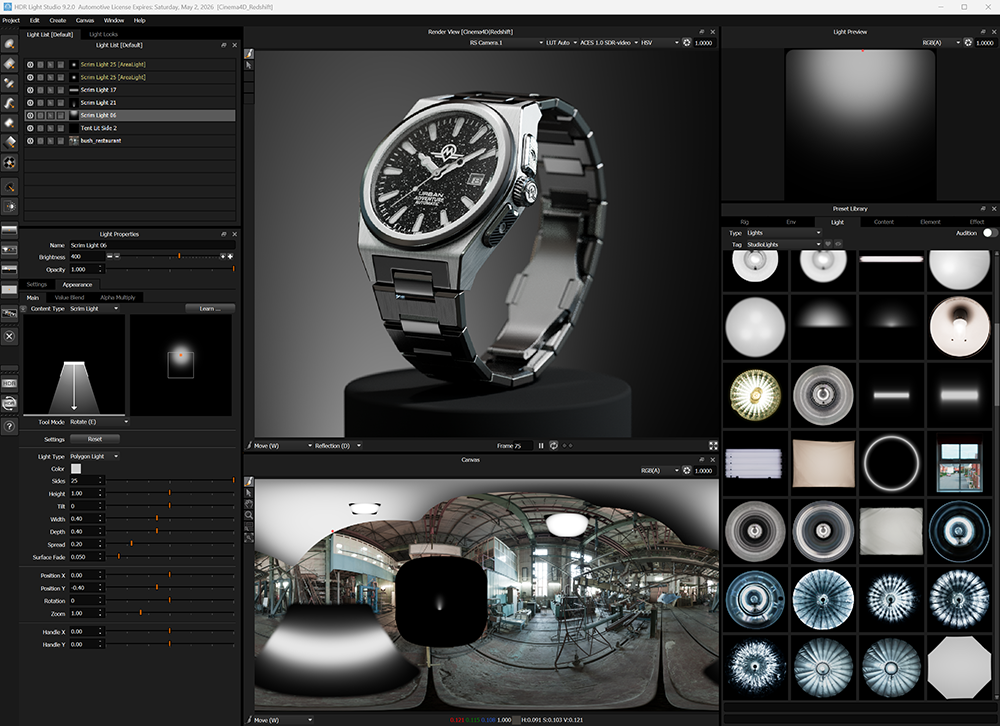The width and height of the screenshot is (1000, 726).
Task: Open the Canvas menu
Action: [x=85, y=20]
